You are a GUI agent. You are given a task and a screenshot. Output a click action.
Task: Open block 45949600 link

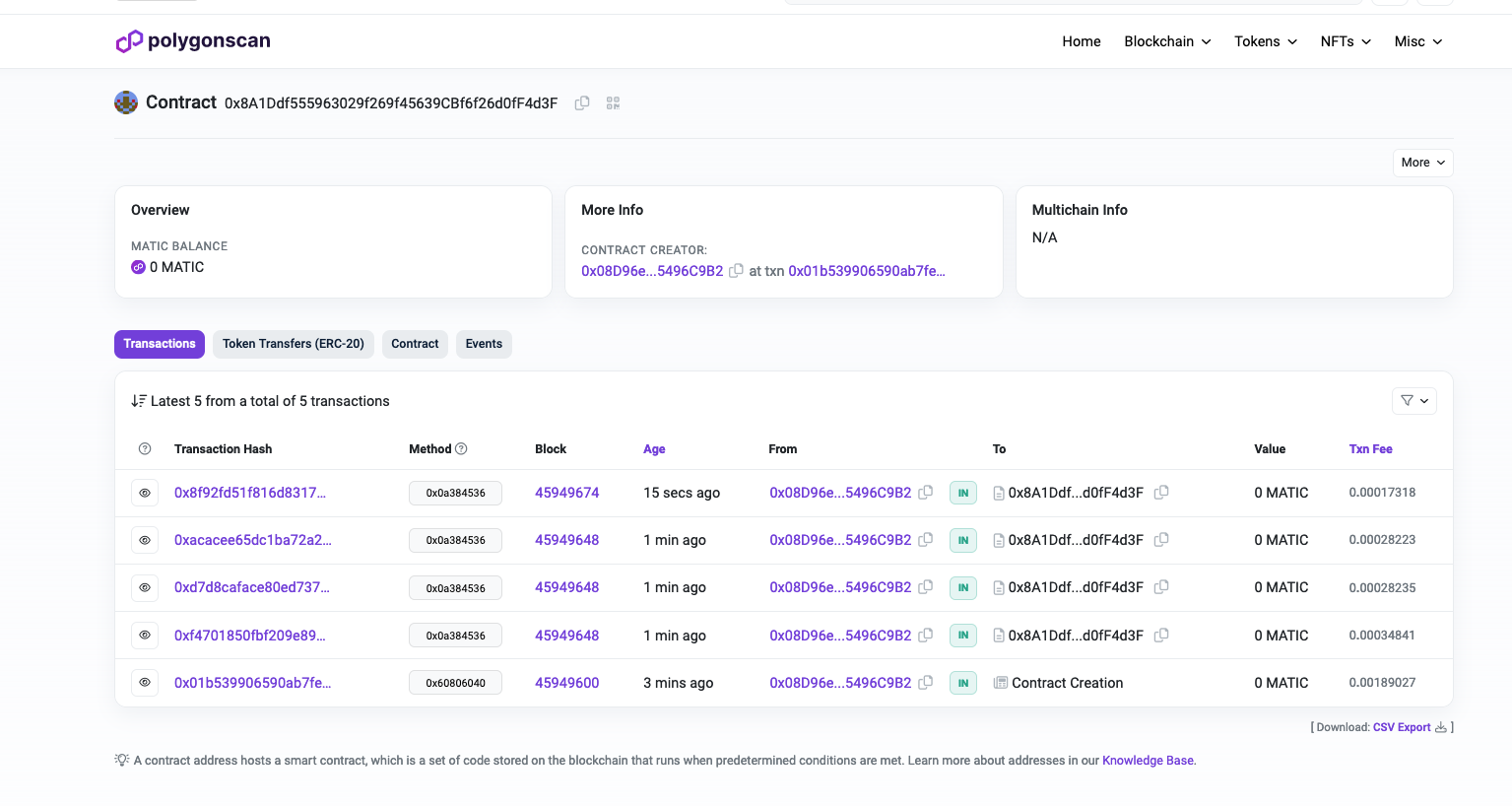point(566,683)
